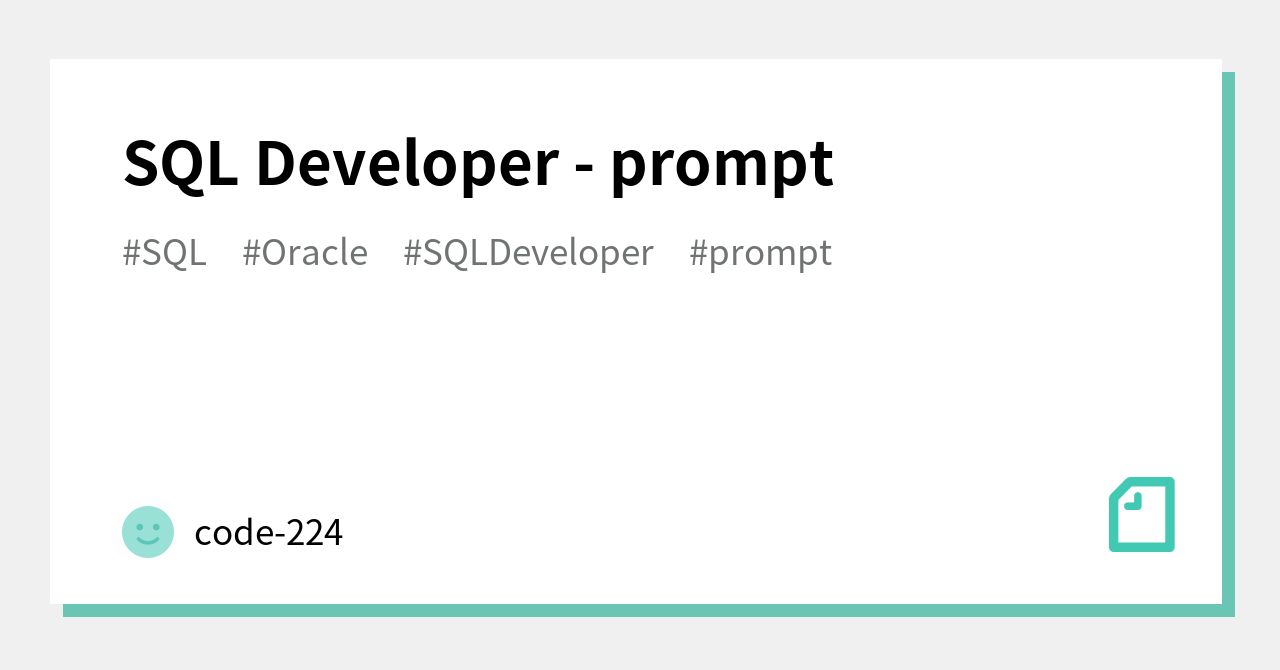Click the bold "prompt" word in title
The height and width of the screenshot is (670, 1280).
tap(721, 163)
